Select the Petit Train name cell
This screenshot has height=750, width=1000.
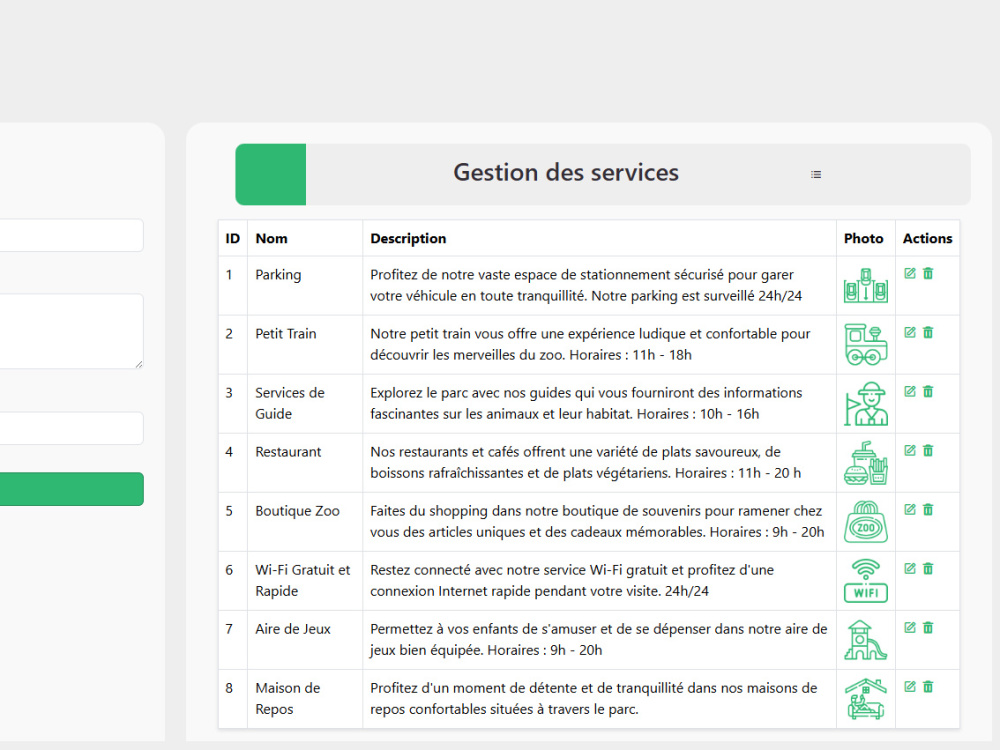point(305,344)
